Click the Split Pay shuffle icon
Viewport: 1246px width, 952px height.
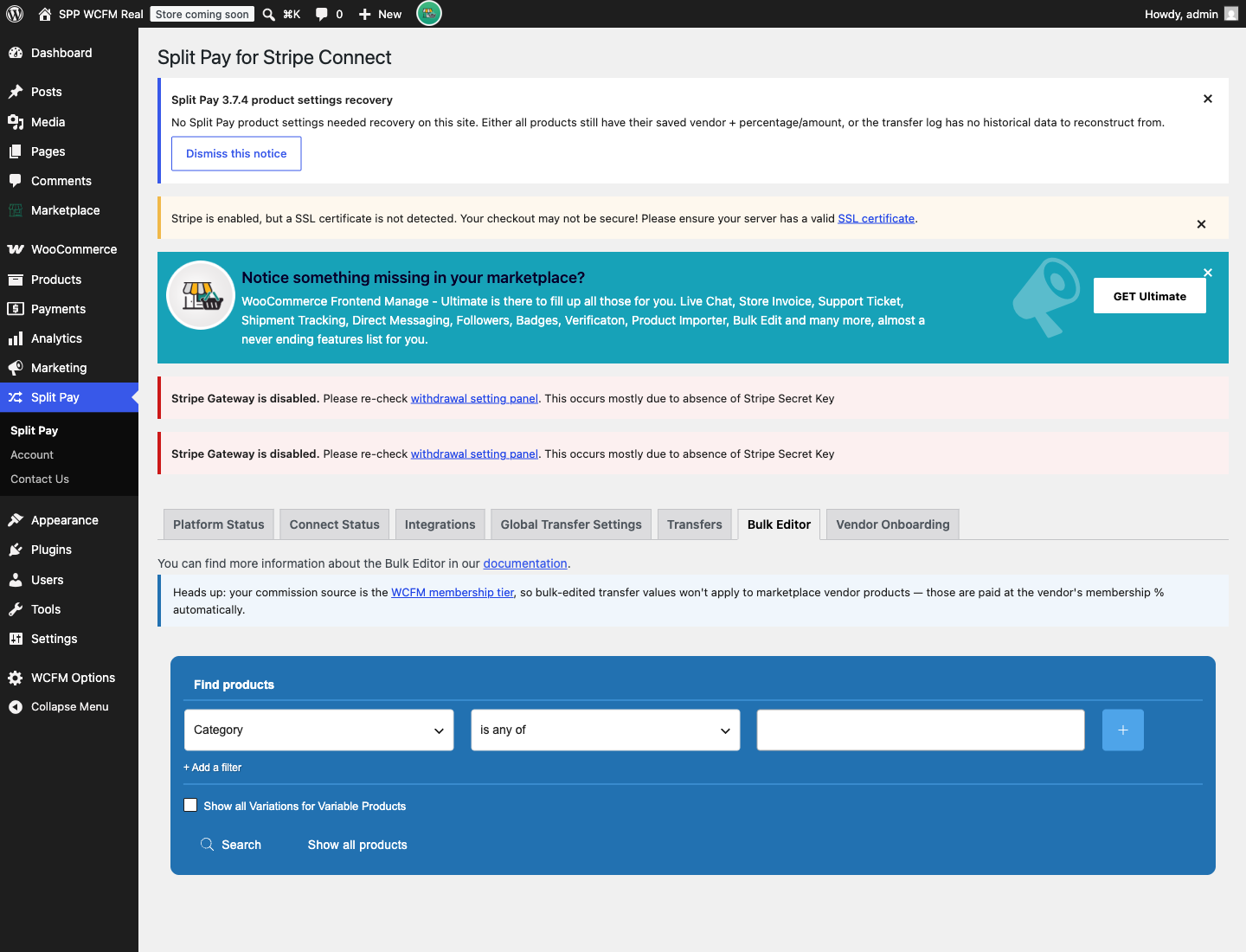[x=16, y=397]
